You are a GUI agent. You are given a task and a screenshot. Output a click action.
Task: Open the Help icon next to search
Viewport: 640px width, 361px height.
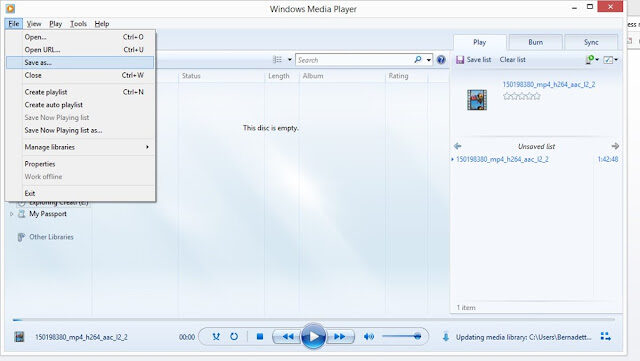point(441,60)
